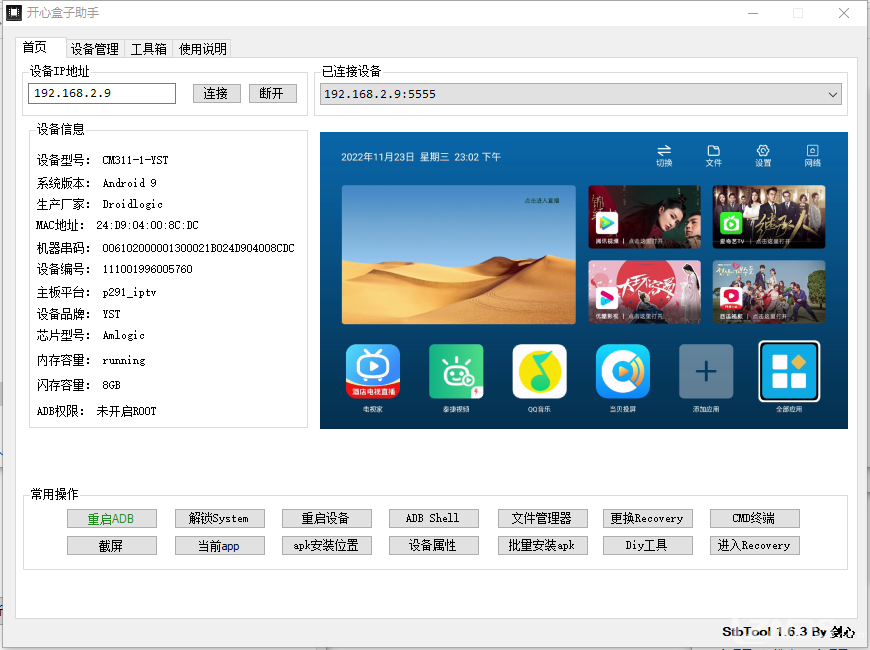The height and width of the screenshot is (650, 870).
Task: Open the 文件管理器 button
Action: 542,518
